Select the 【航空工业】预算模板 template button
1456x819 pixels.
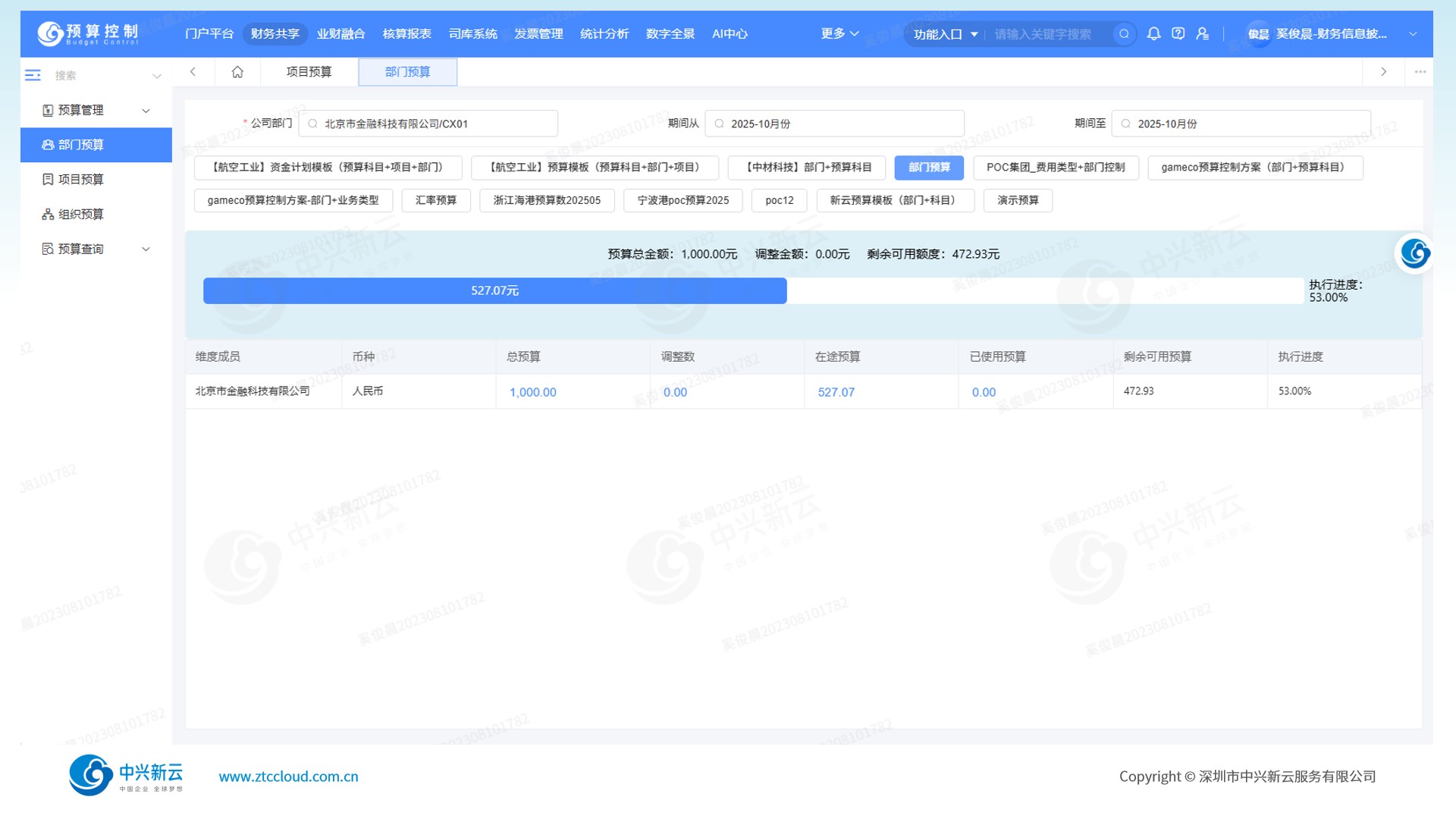[595, 168]
